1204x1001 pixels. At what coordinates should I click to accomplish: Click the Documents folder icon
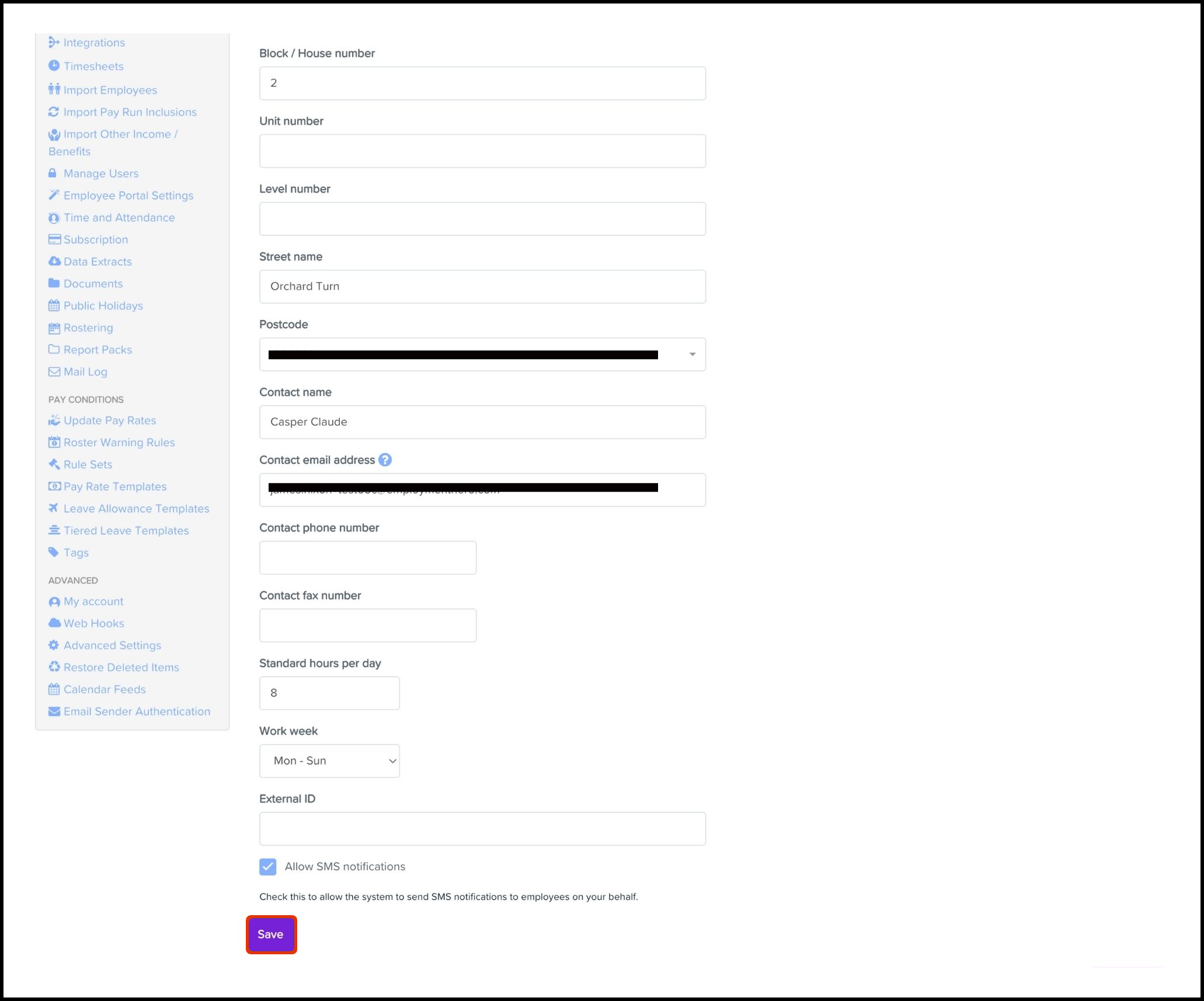[54, 284]
